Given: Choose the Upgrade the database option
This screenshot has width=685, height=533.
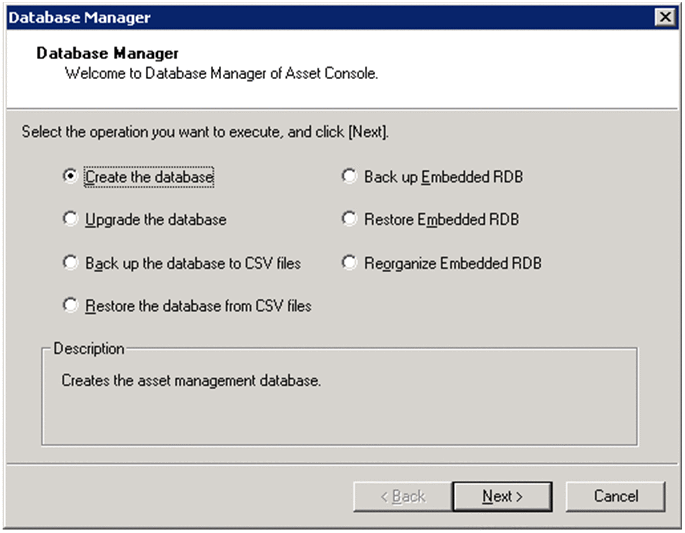Looking at the screenshot, I should (155, 219).
